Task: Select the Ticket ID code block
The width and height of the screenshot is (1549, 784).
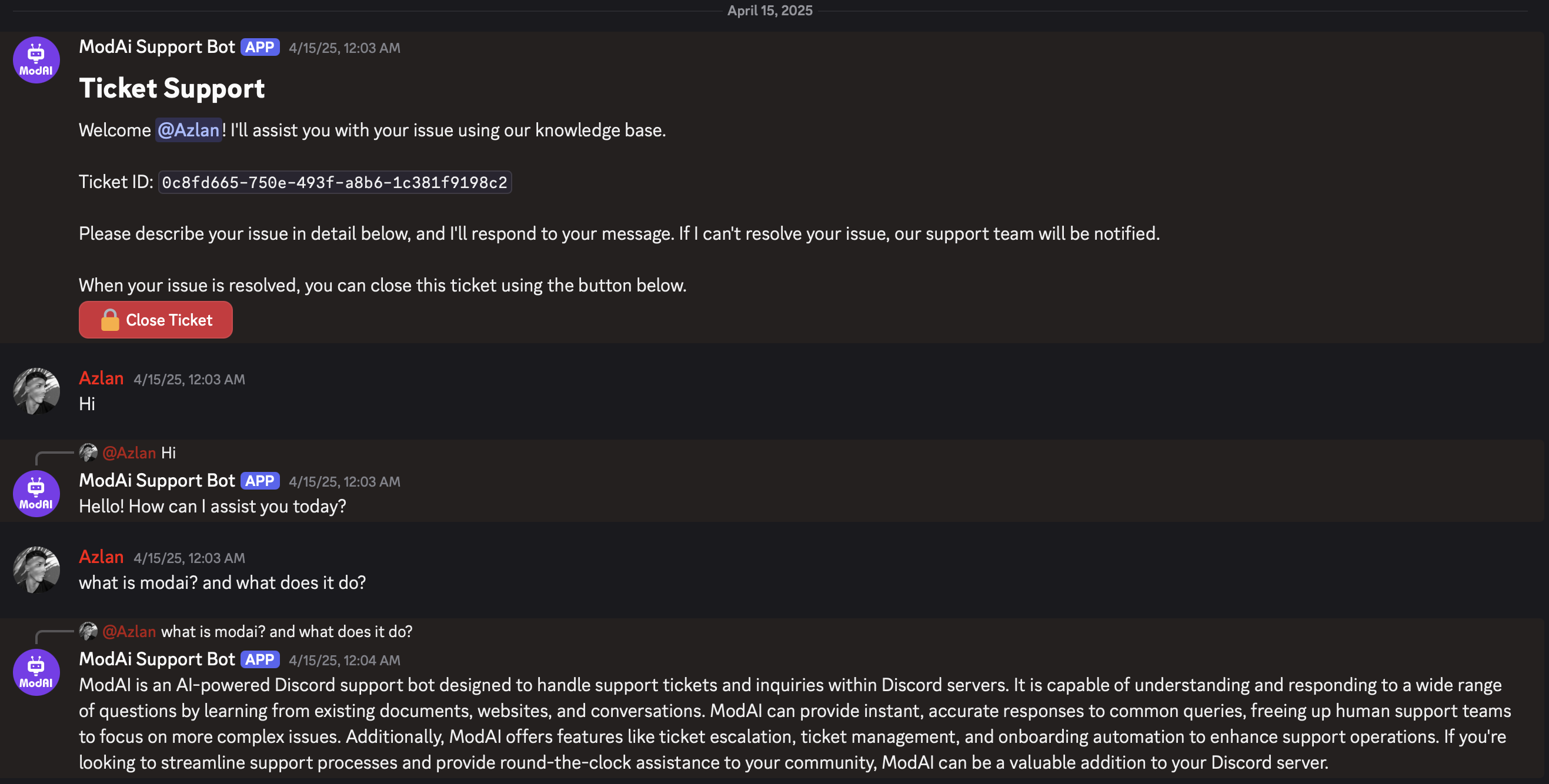Action: click(335, 183)
